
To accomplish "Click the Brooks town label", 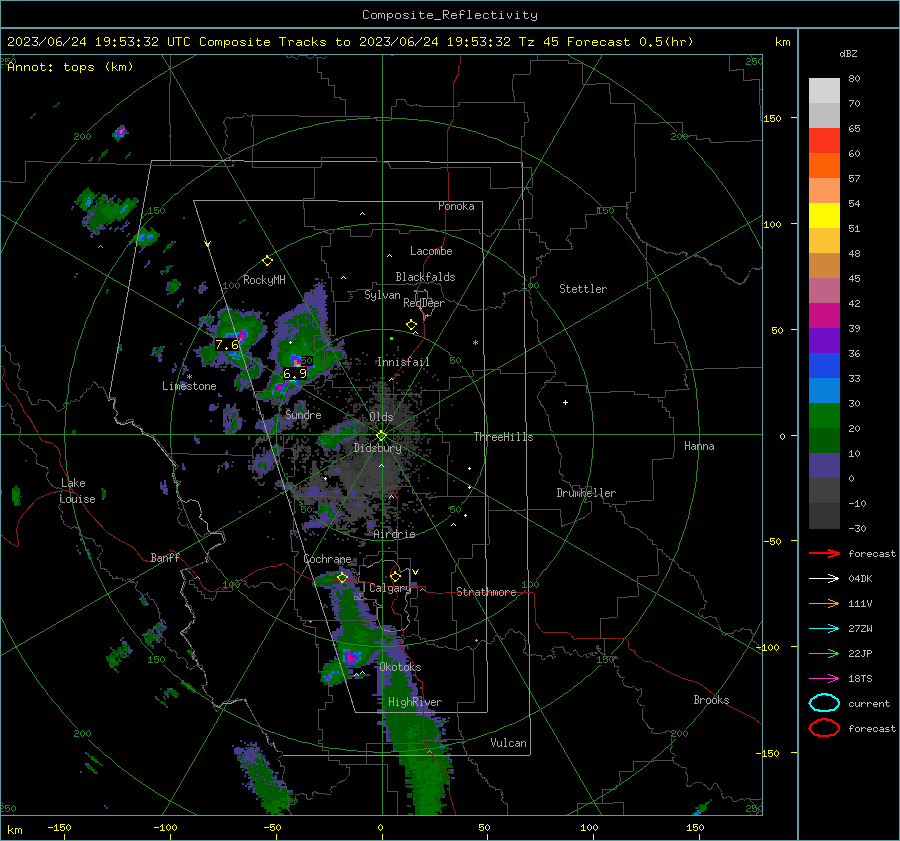I will pos(711,700).
